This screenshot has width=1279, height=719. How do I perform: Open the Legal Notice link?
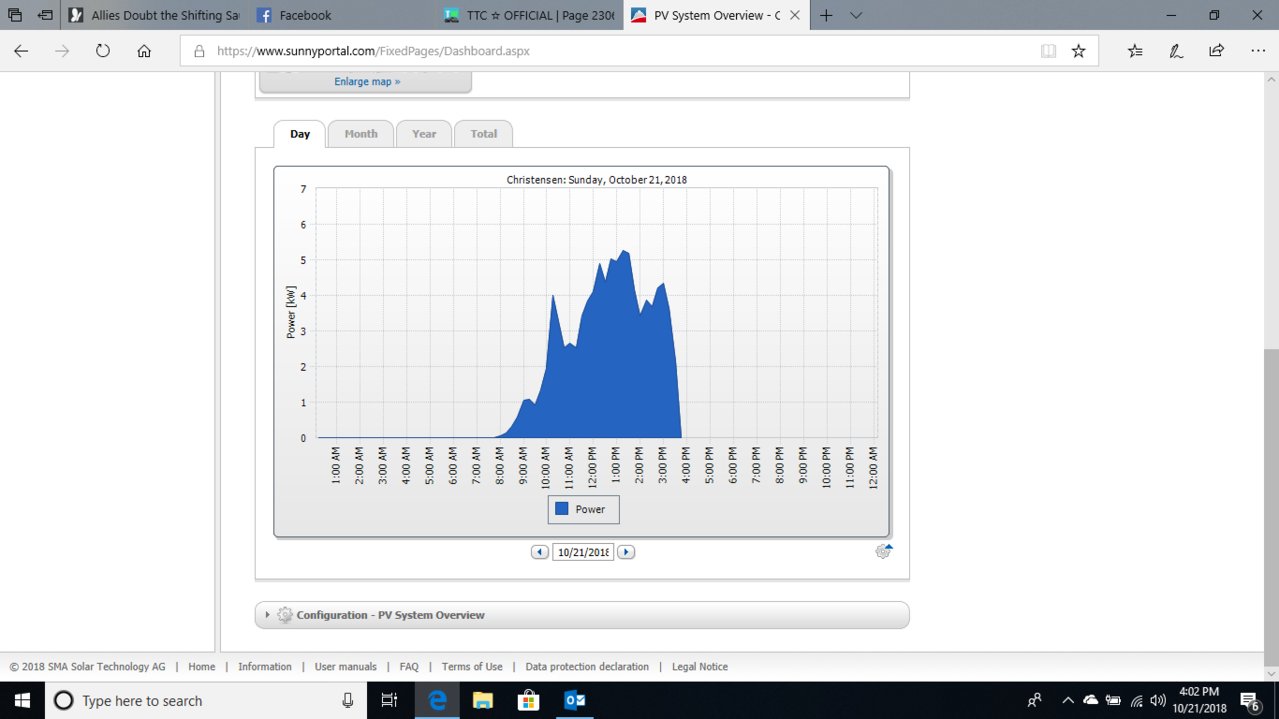pyautogui.click(x=700, y=667)
